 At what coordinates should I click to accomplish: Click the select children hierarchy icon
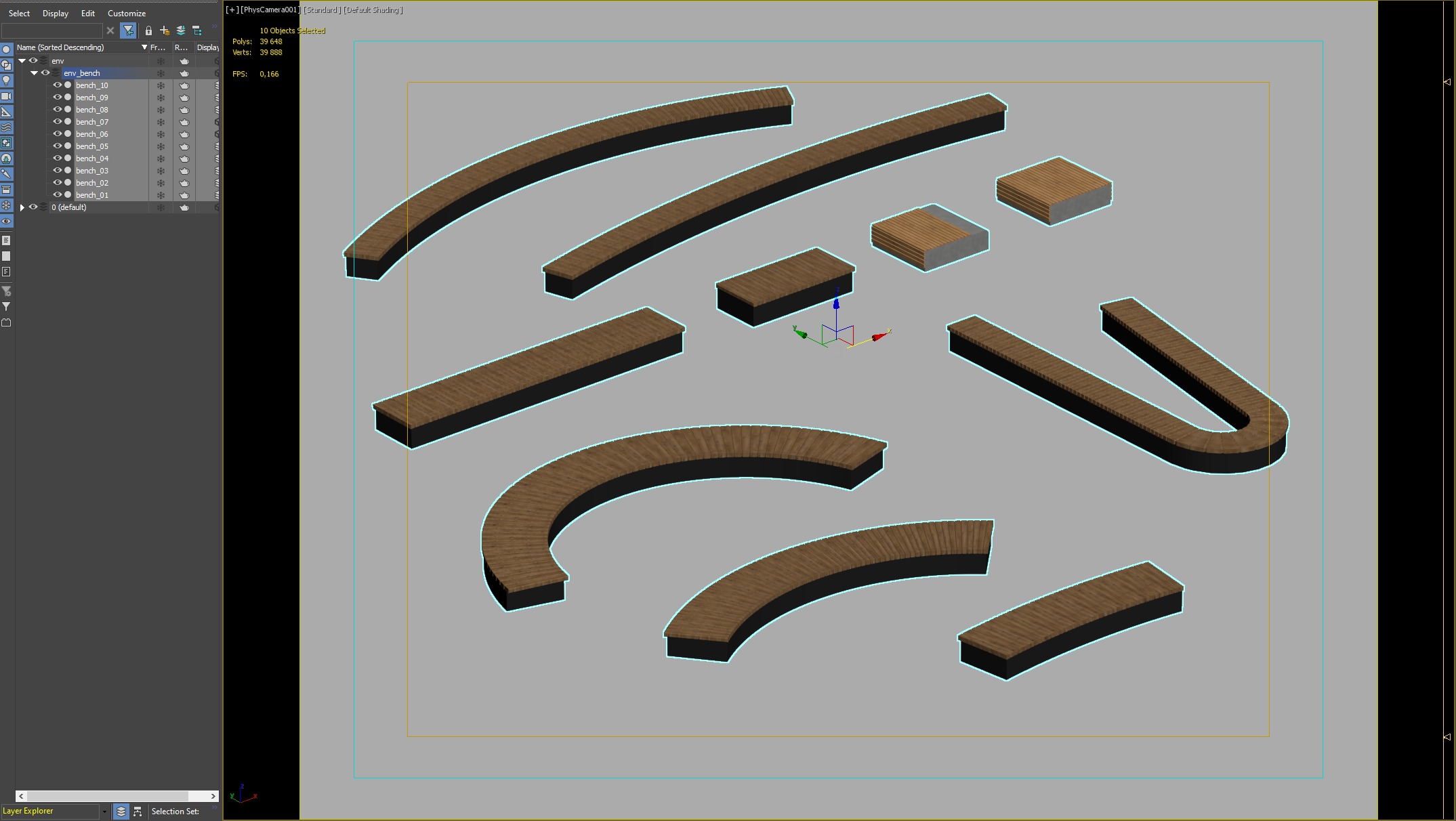(197, 30)
